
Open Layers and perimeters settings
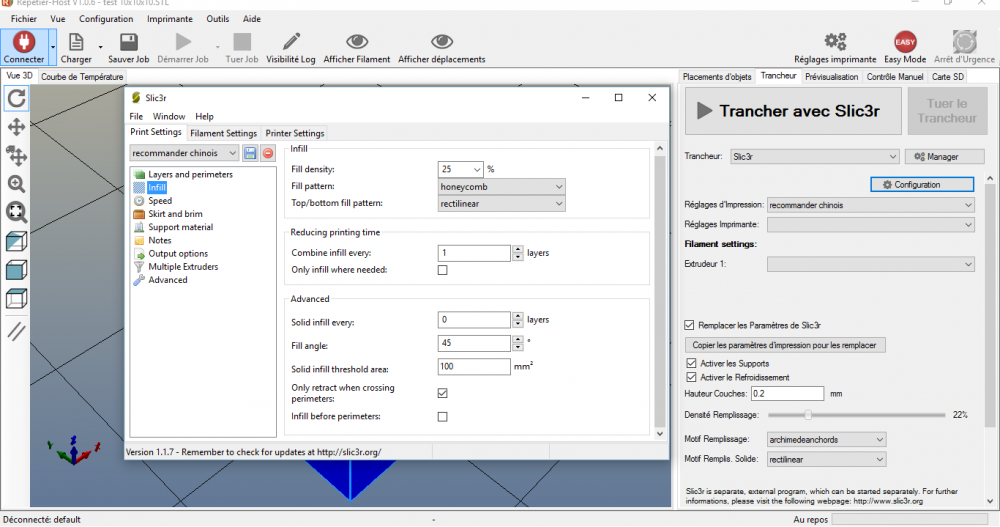[190, 174]
